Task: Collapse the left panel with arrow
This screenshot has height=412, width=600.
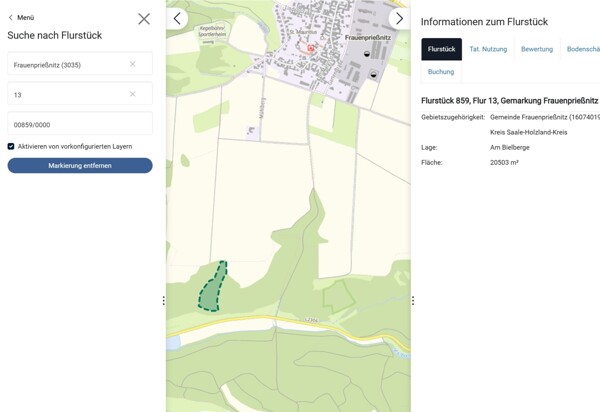Action: pyautogui.click(x=177, y=18)
